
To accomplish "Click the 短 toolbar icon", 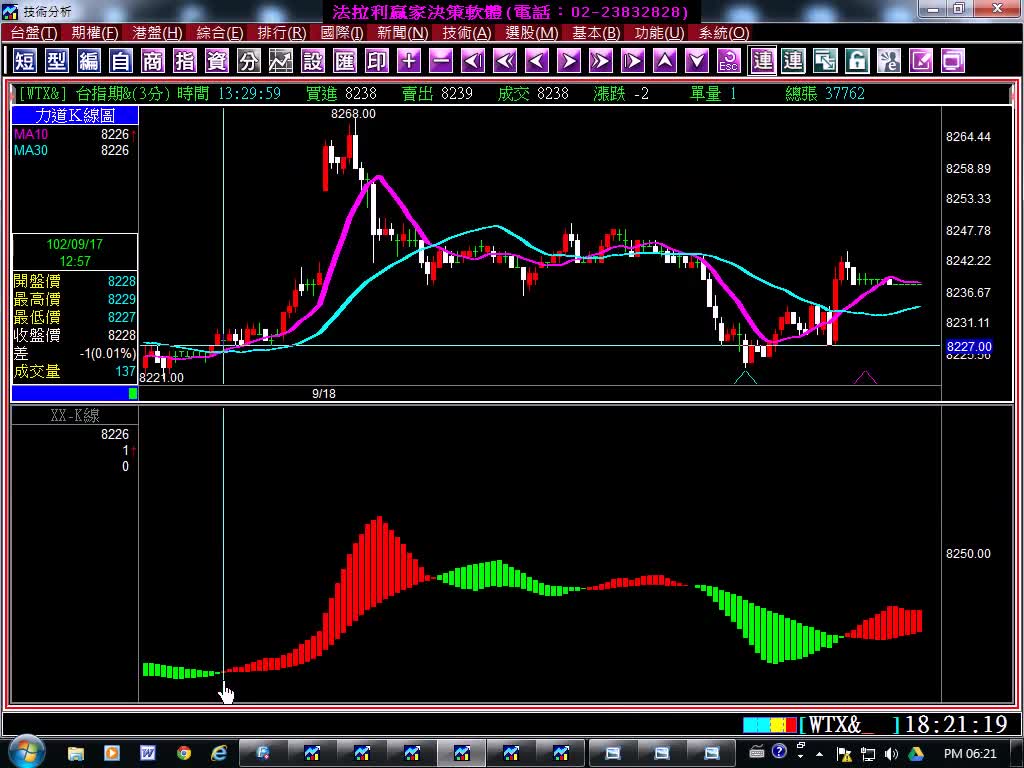I will coord(25,61).
